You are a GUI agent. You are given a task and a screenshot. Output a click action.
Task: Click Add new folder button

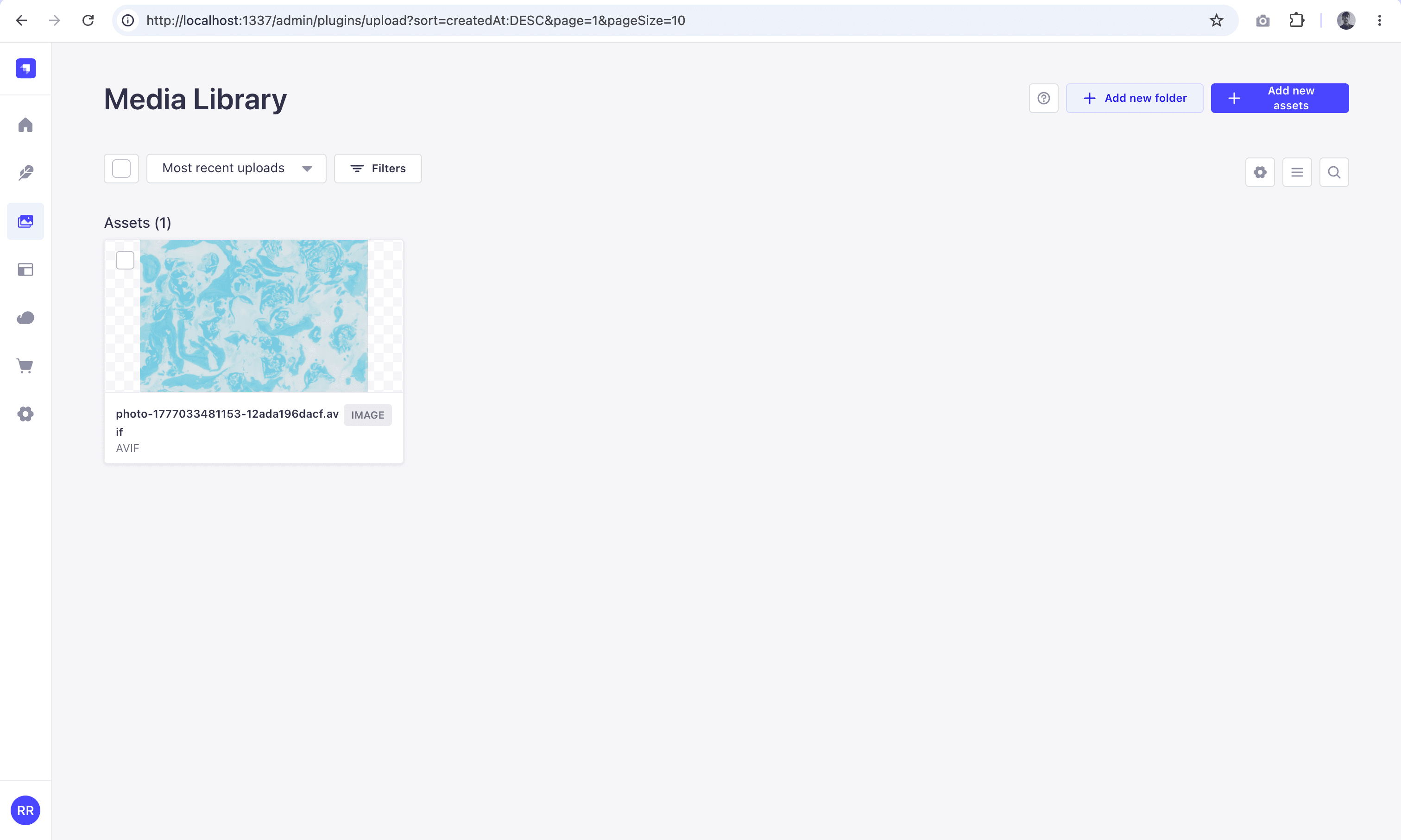pyautogui.click(x=1134, y=98)
